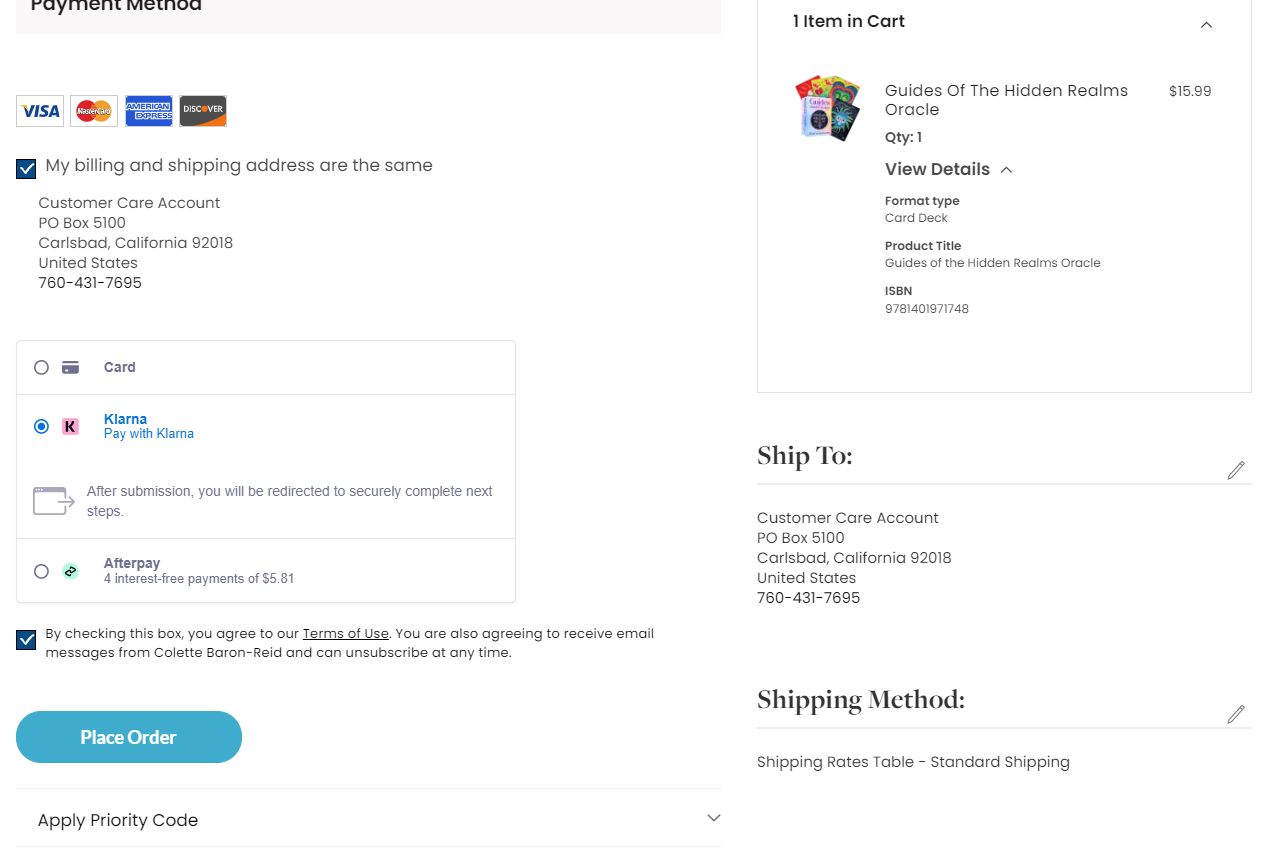Click the Visa card logo
The height and width of the screenshot is (856, 1285).
[40, 111]
